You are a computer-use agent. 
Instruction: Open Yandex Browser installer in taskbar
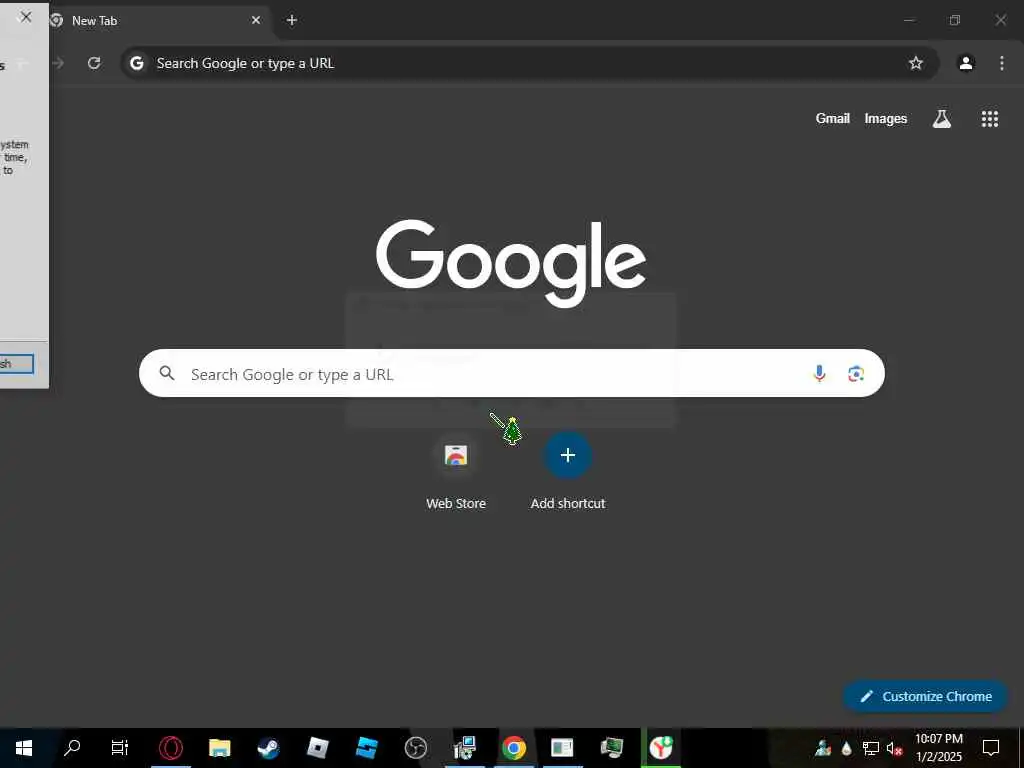661,748
